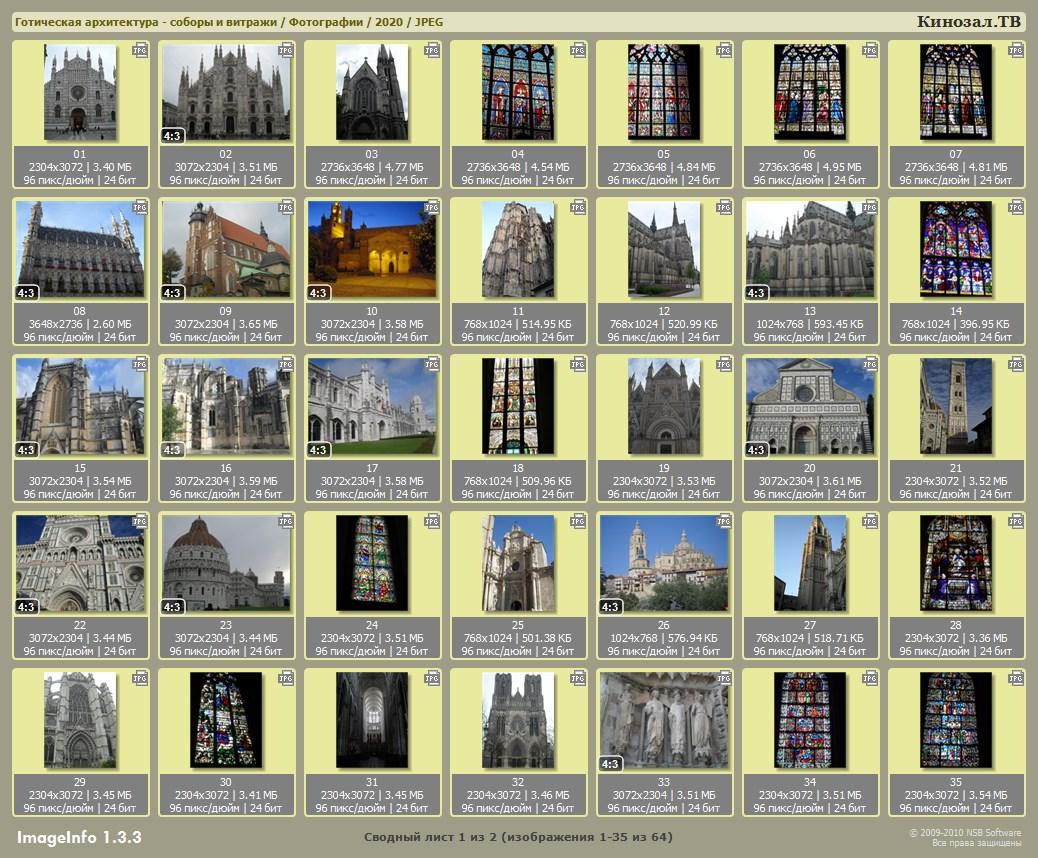Click the NSB Software copyright text
Viewport: 1038px width, 858px height.
click(x=964, y=837)
